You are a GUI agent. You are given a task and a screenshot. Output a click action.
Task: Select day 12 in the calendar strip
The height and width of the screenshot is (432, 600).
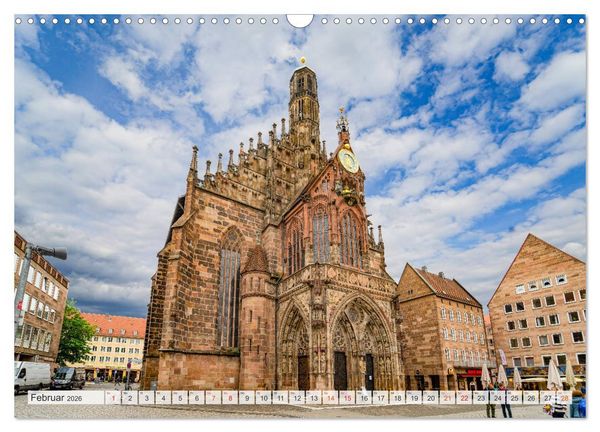click(x=297, y=398)
